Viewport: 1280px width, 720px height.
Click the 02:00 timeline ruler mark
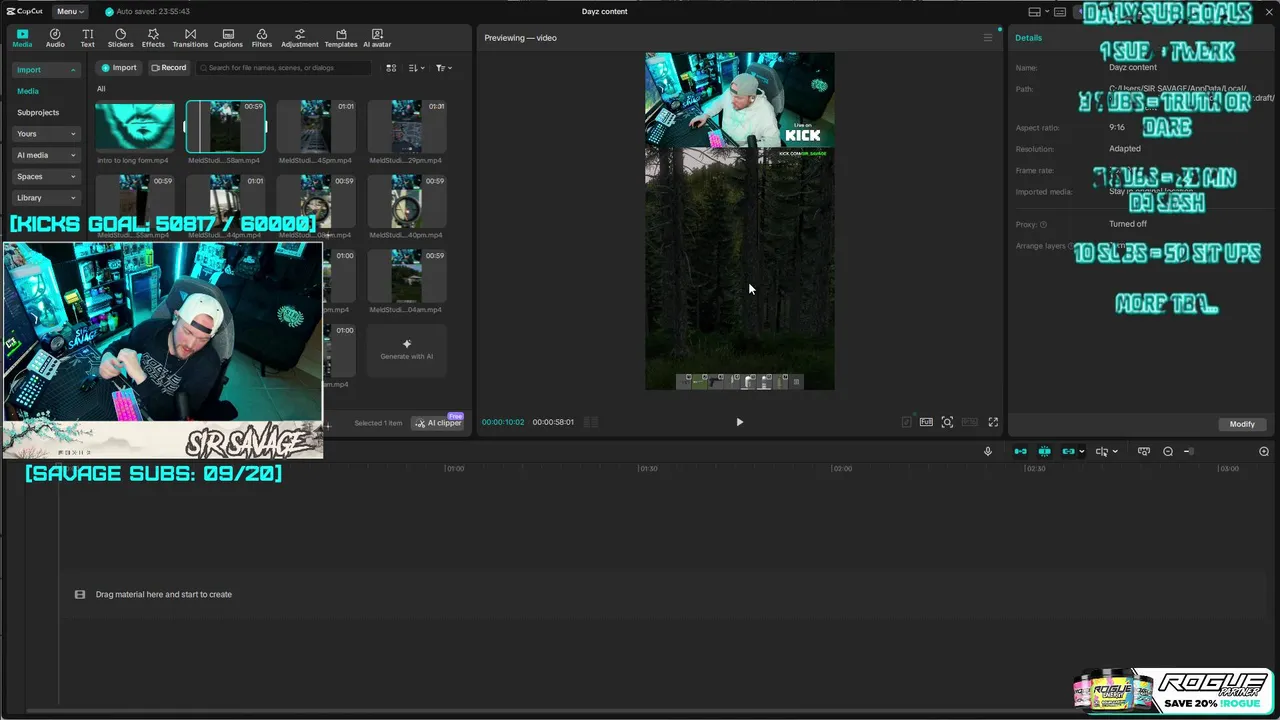843,468
